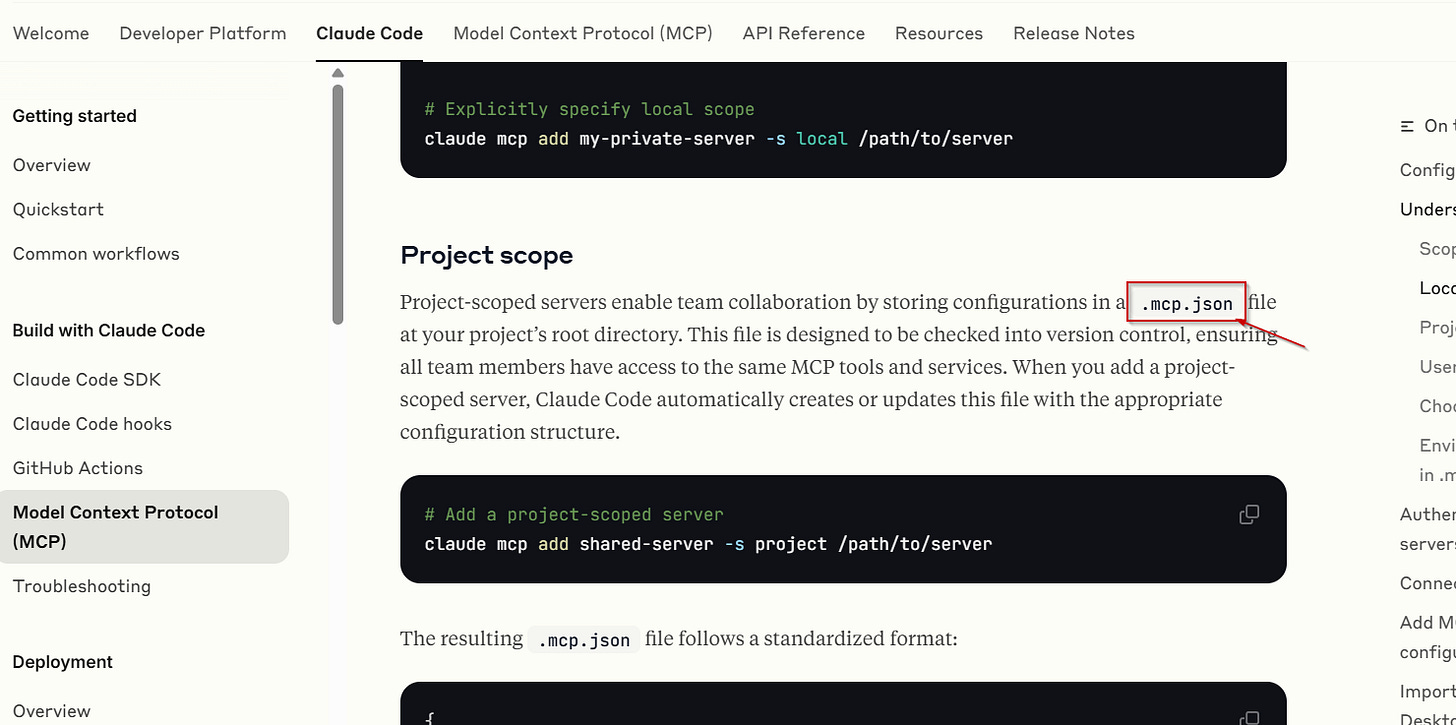Open Claude Code hooks page
The image size is (1456, 725).
click(93, 423)
